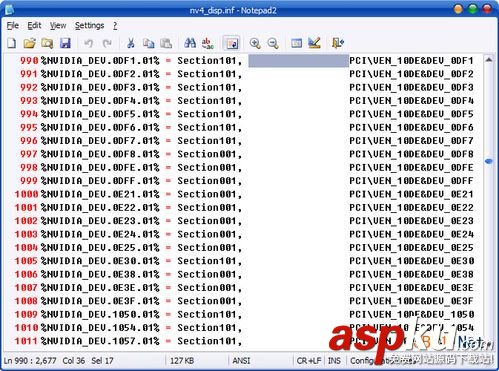Open Find with the binoculars icon
Screen dimensions: 499x371
click(190, 43)
